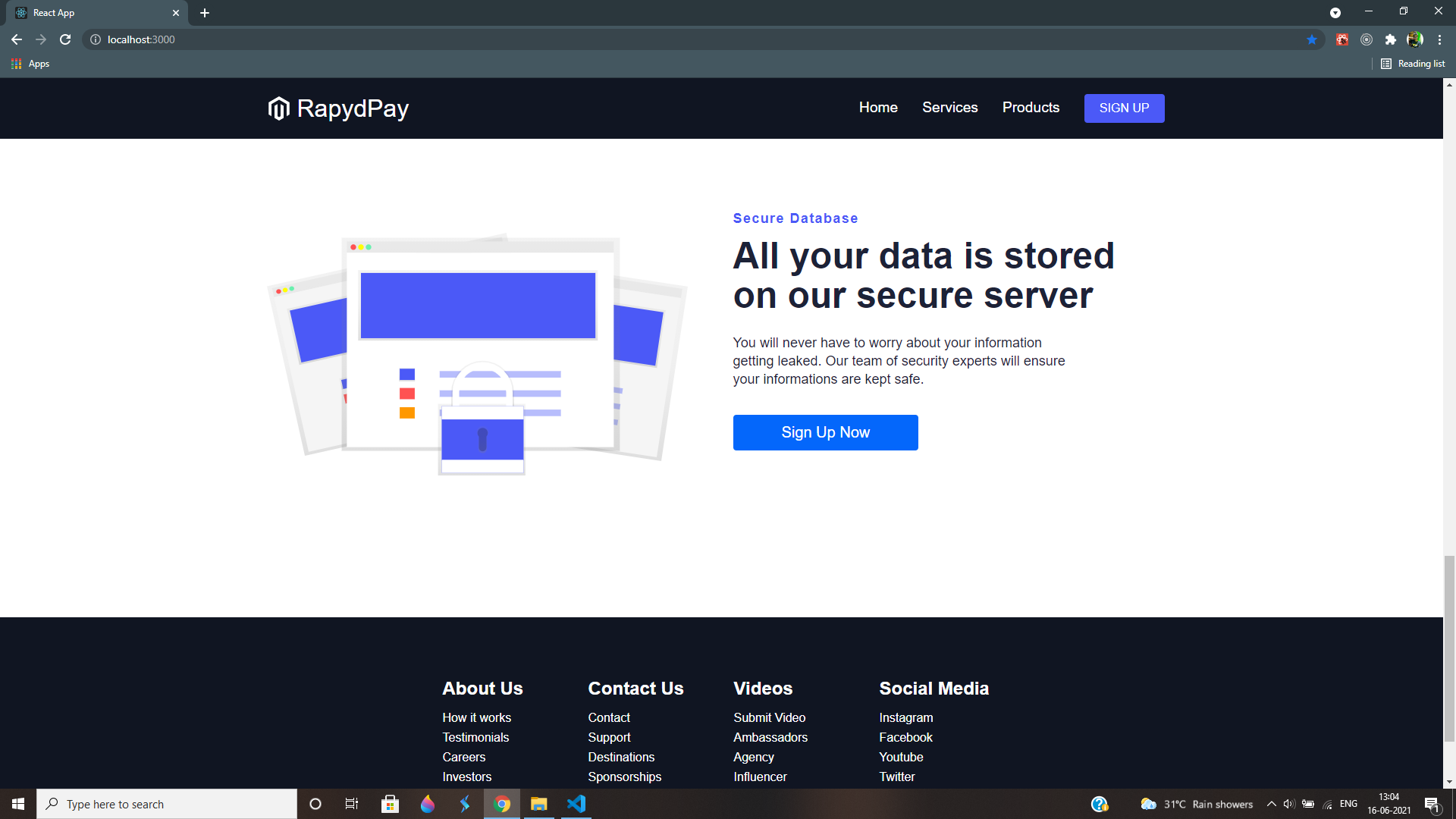Screen dimensions: 1456x819
Task: Focus the Windows taskbar search box
Action: 167,804
